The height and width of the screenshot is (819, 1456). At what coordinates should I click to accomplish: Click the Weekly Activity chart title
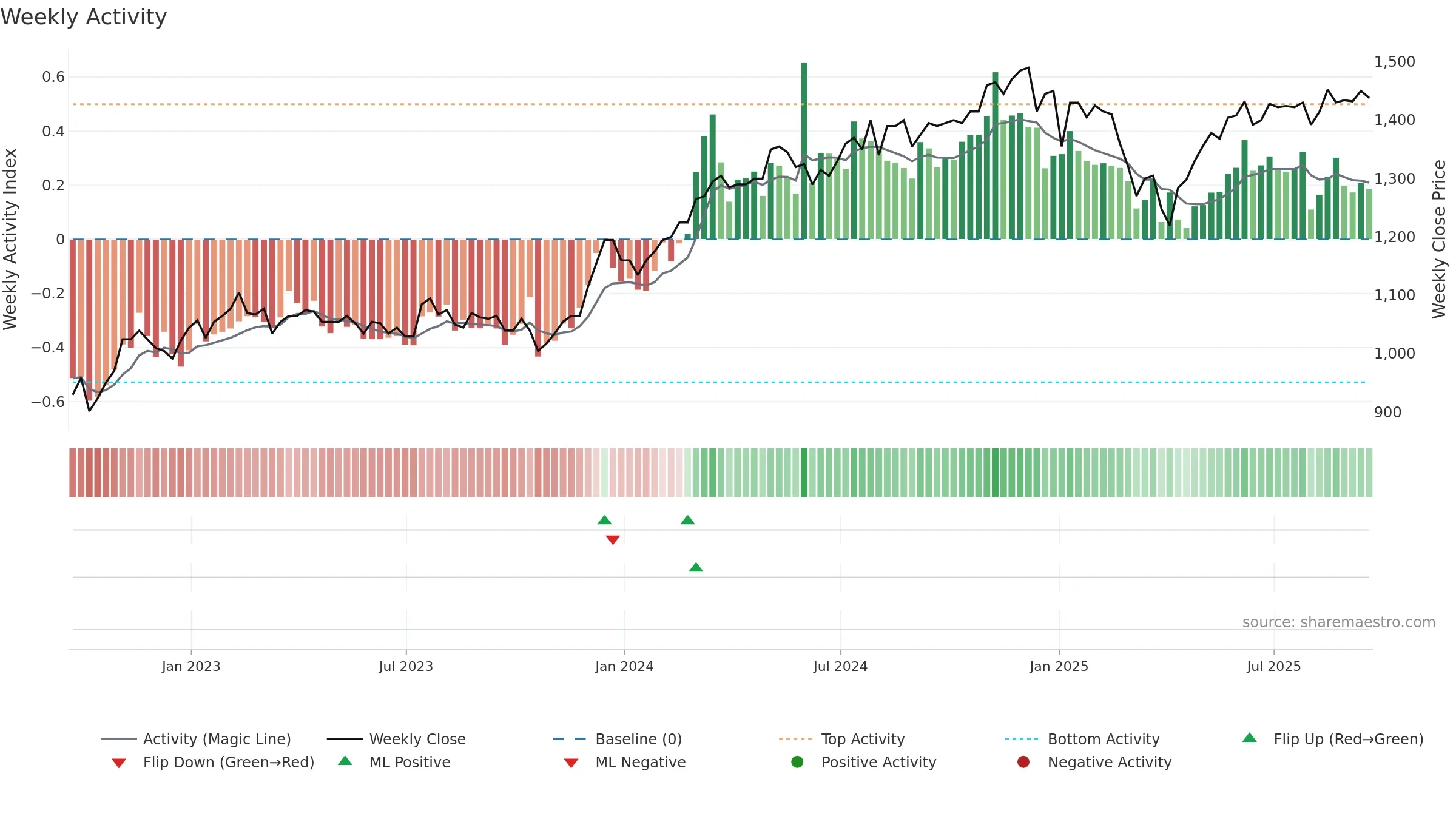pyautogui.click(x=84, y=17)
